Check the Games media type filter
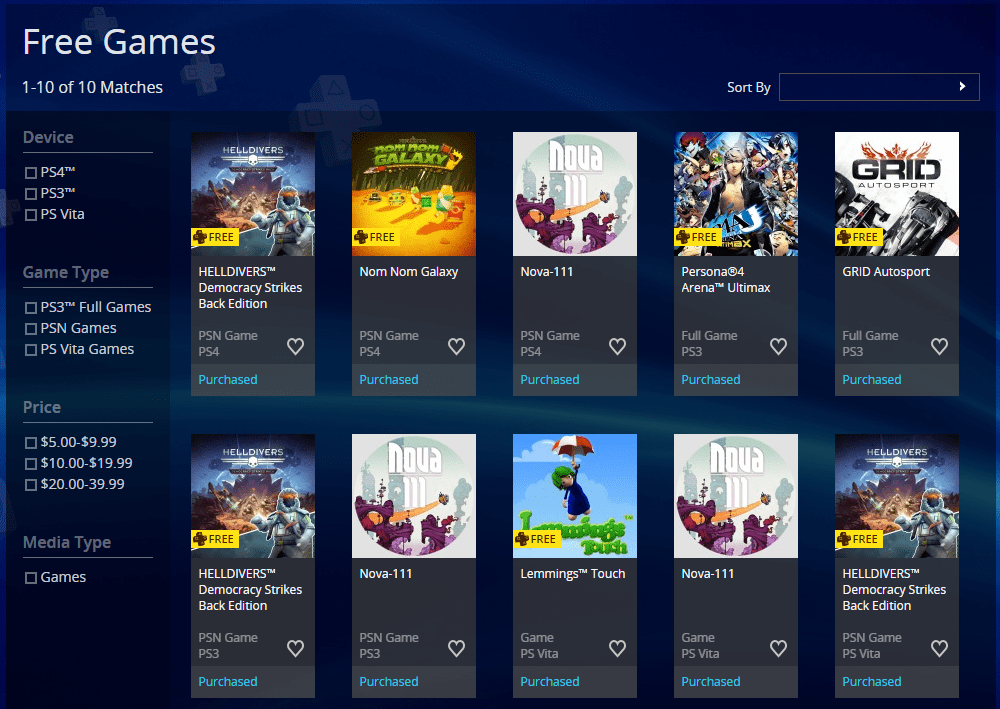 [31, 578]
